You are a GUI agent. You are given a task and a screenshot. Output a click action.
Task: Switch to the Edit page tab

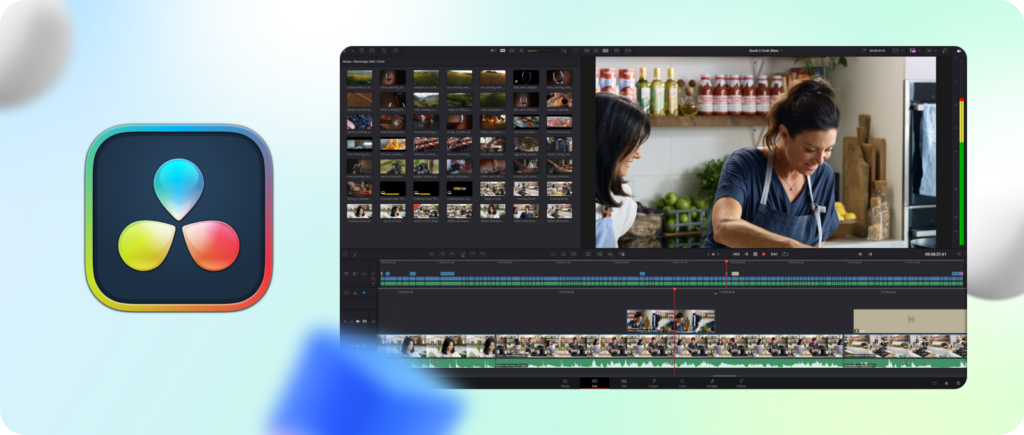pyautogui.click(x=624, y=383)
